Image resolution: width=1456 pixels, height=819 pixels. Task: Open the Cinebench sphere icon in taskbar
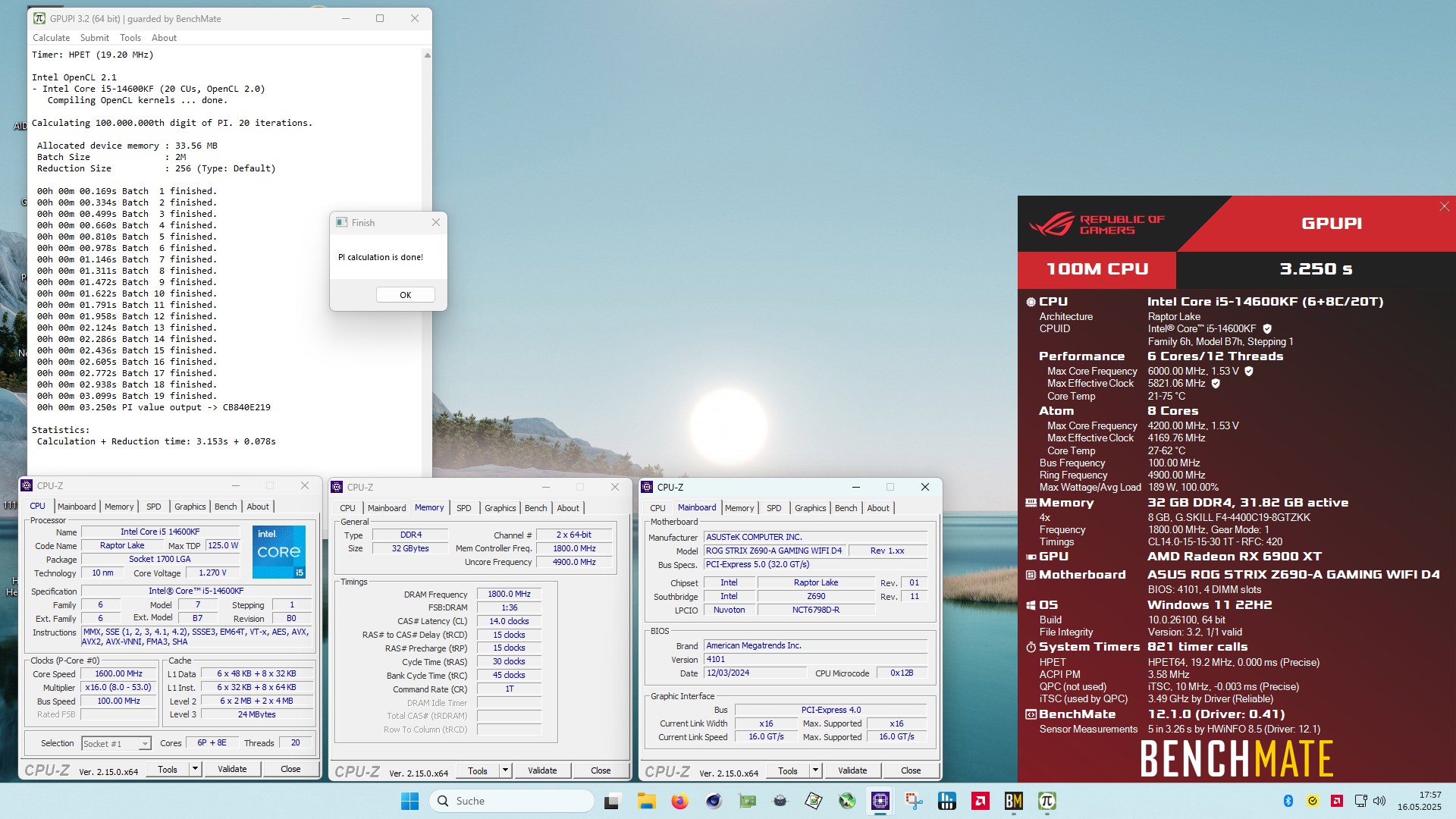[714, 801]
